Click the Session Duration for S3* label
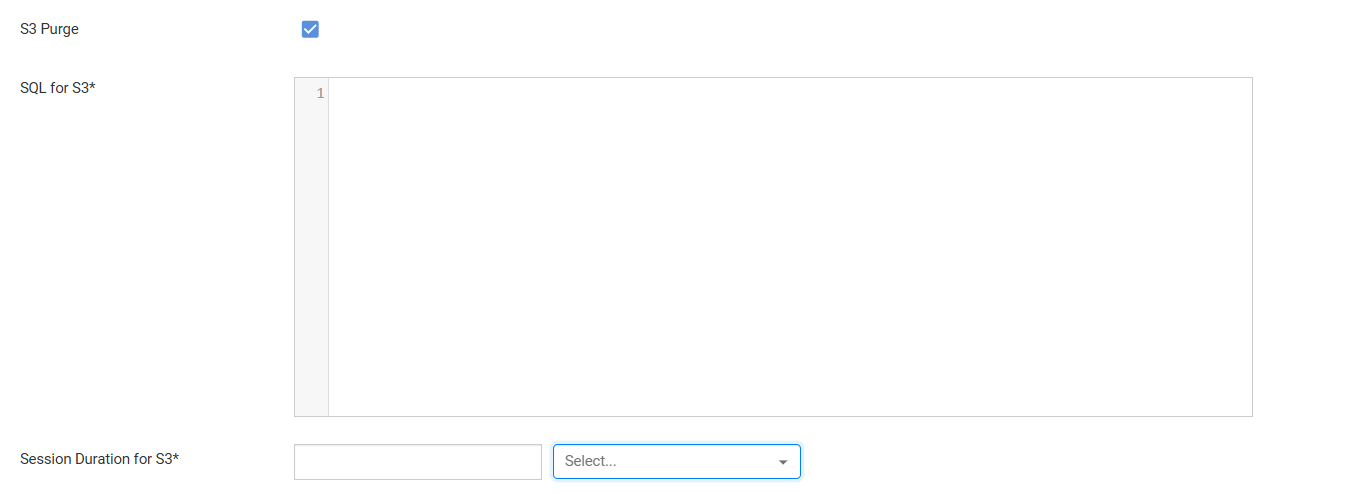 99,459
